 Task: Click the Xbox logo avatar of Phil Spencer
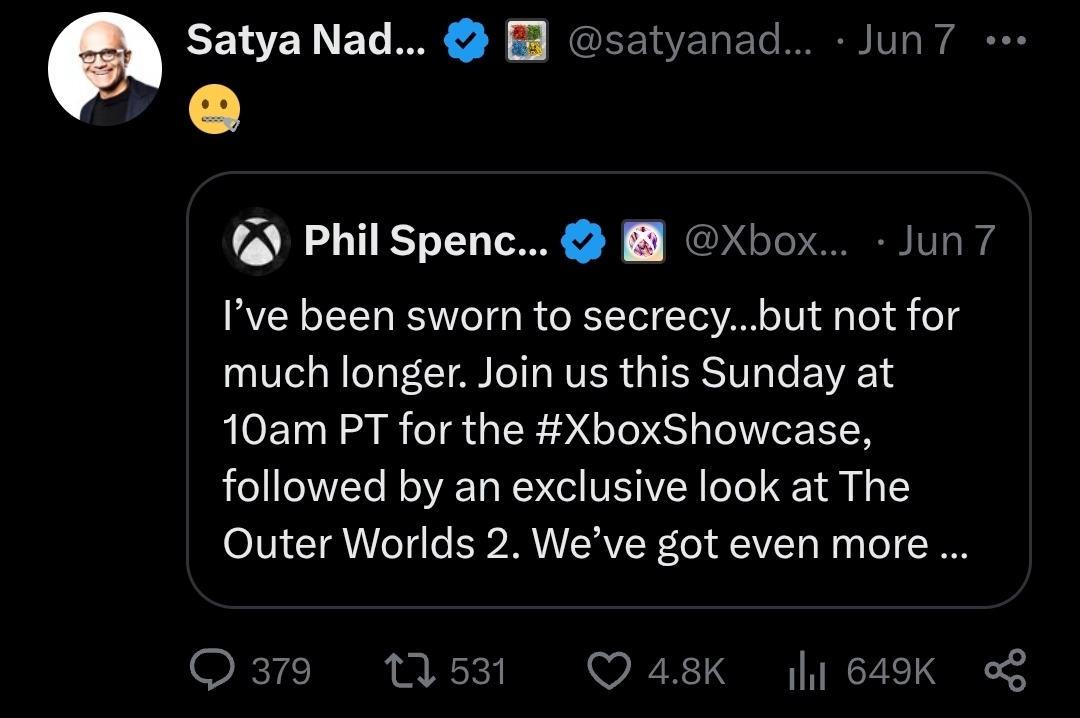coord(255,241)
